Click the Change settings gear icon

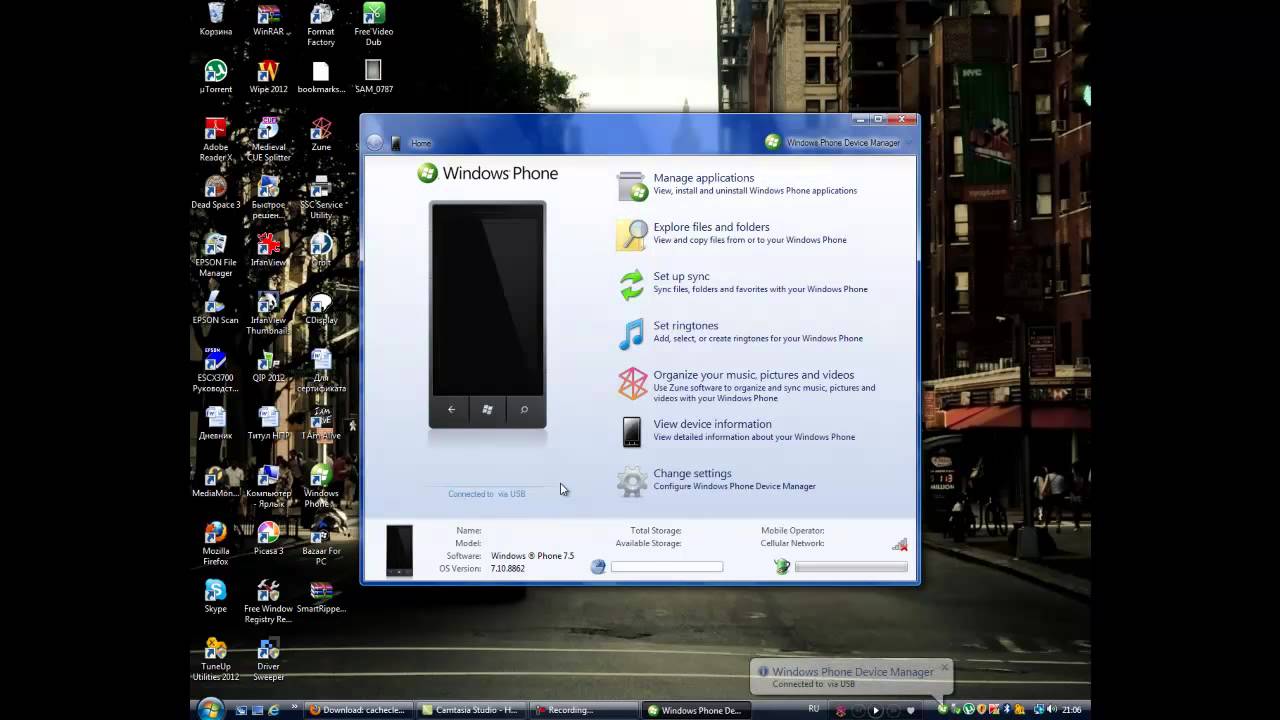click(x=632, y=482)
